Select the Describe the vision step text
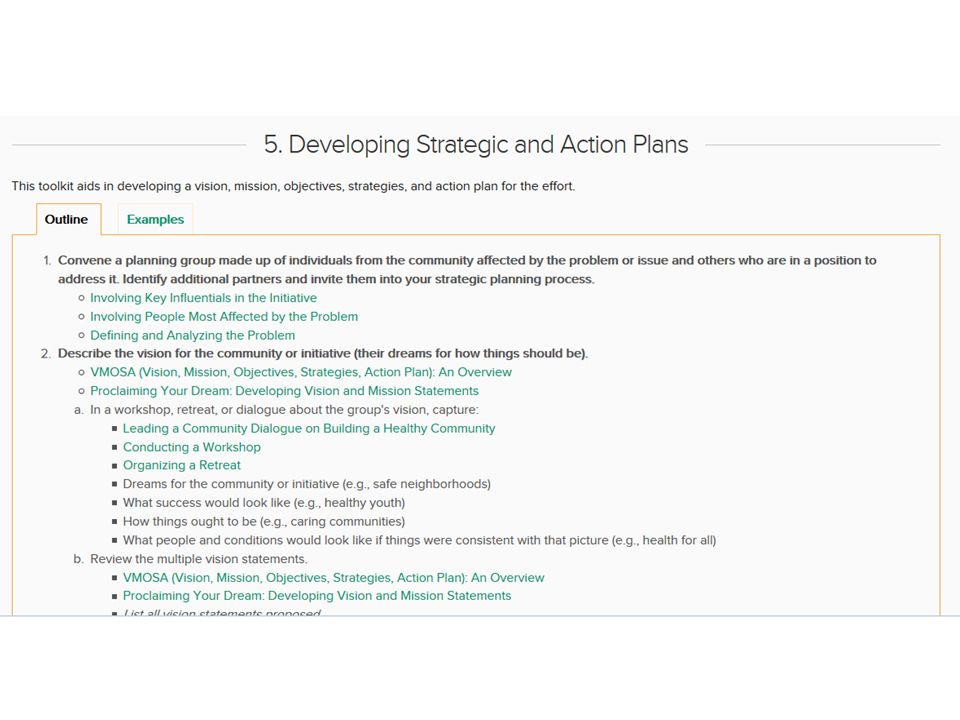The height and width of the screenshot is (720, 960). click(x=323, y=353)
